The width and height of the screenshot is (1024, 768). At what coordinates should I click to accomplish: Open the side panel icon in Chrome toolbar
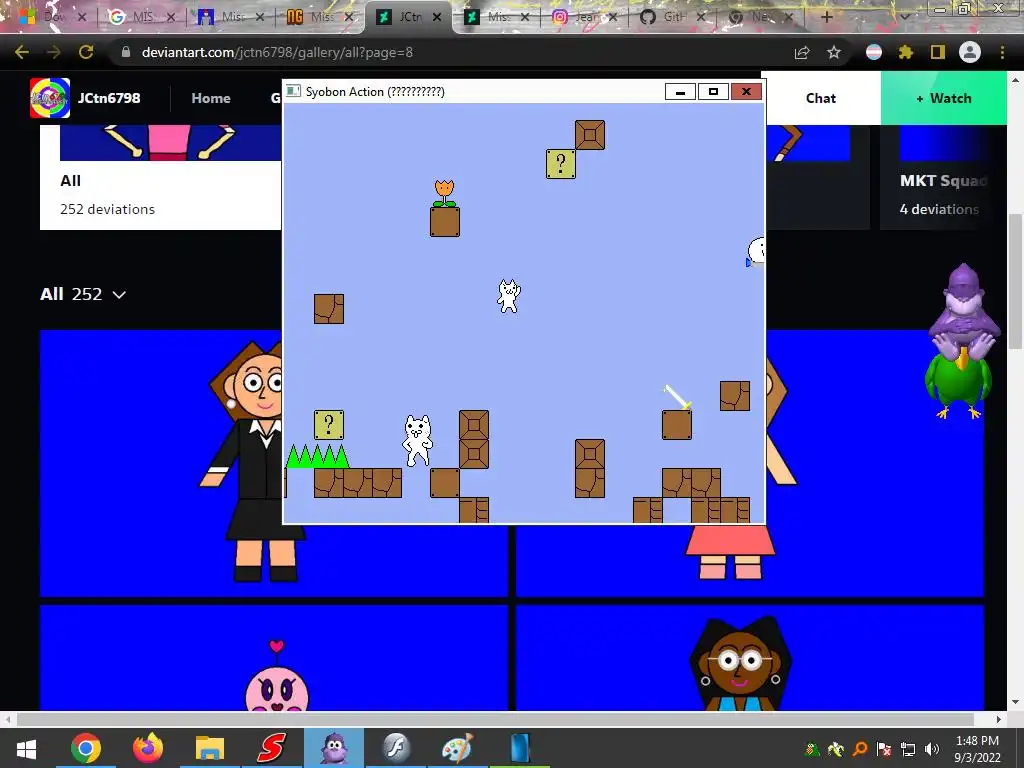click(x=938, y=52)
